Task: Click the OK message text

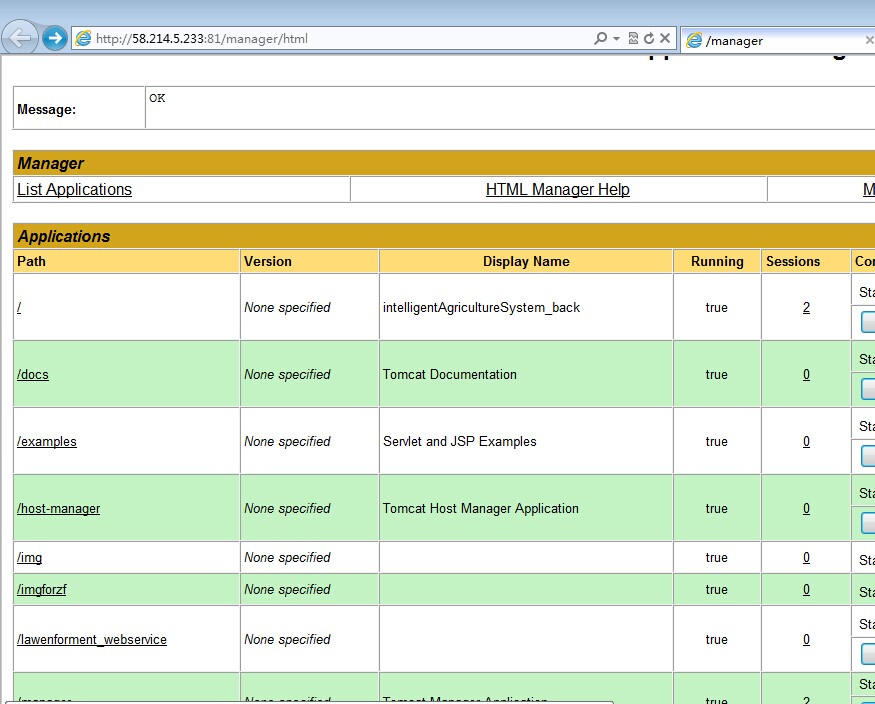Action: click(157, 98)
